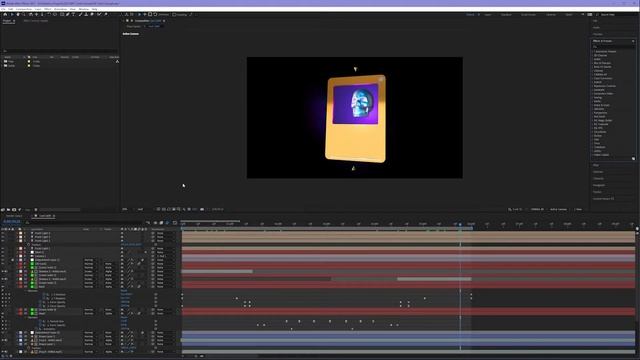This screenshot has height=360, width=640.
Task: Select the Perspective effects category
Action: (x=600, y=113)
